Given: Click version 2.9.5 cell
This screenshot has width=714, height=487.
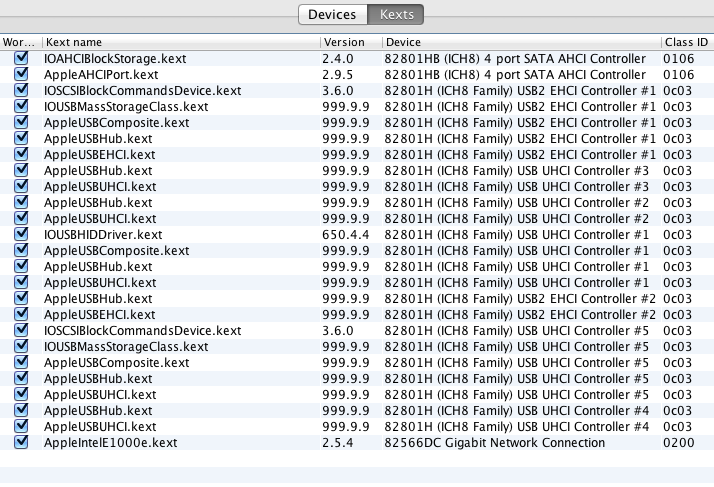Looking at the screenshot, I should coord(337,75).
